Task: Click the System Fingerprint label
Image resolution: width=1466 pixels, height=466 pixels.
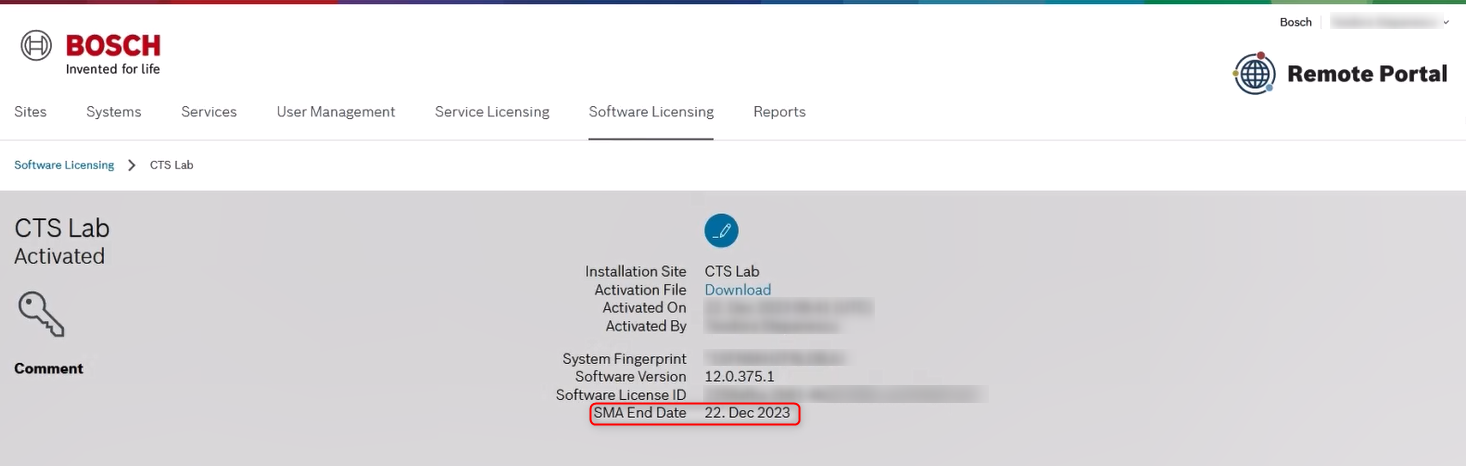Action: tap(624, 359)
